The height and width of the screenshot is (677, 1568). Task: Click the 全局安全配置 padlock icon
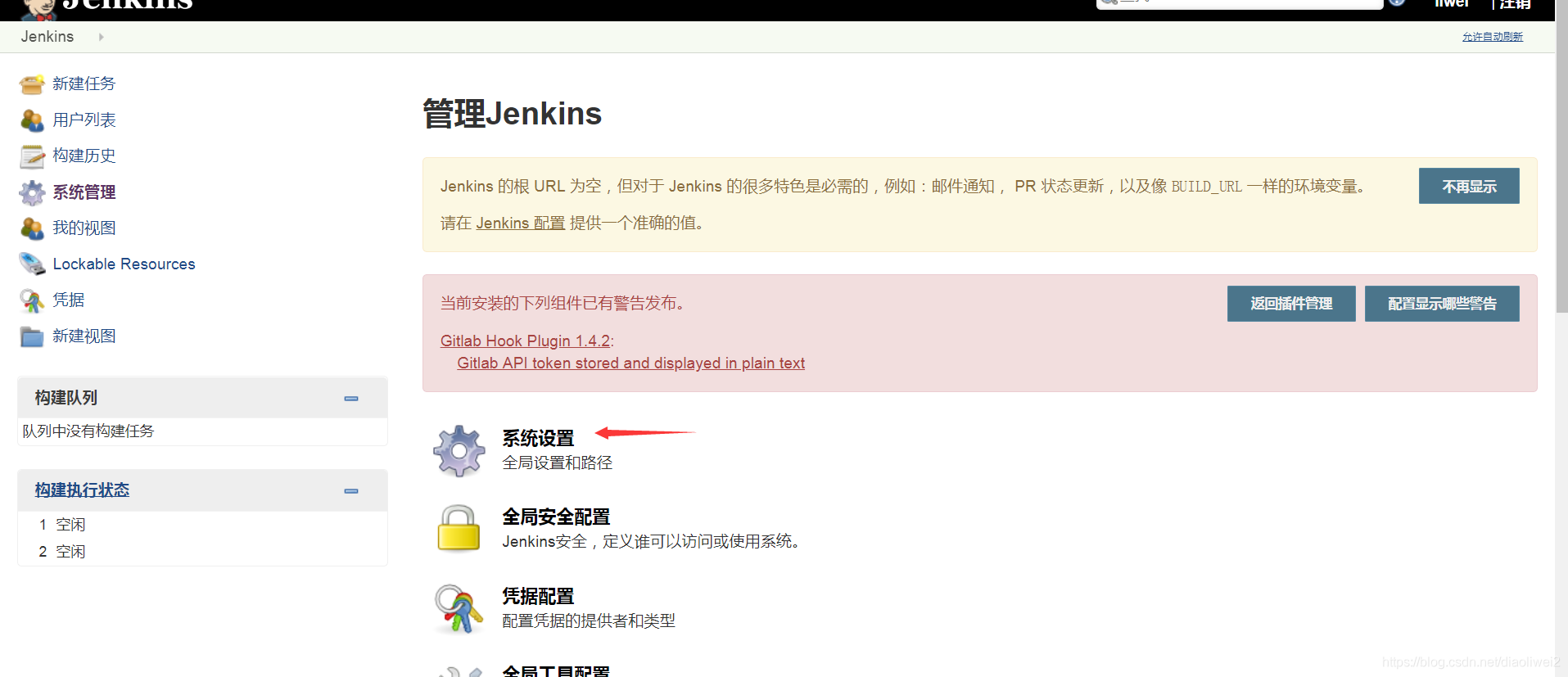tap(459, 528)
